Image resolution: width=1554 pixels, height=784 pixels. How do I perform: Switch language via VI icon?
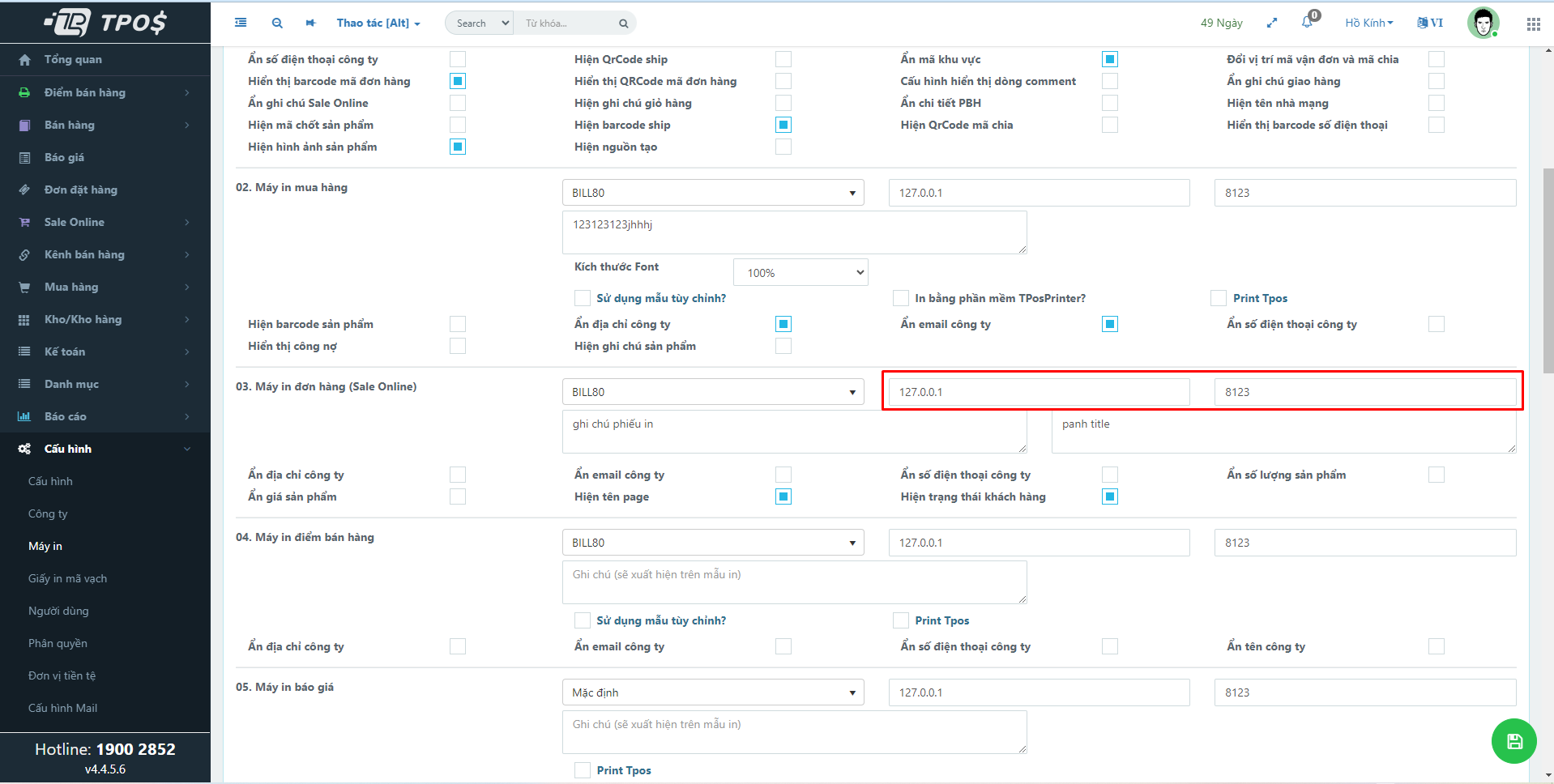click(x=1430, y=23)
